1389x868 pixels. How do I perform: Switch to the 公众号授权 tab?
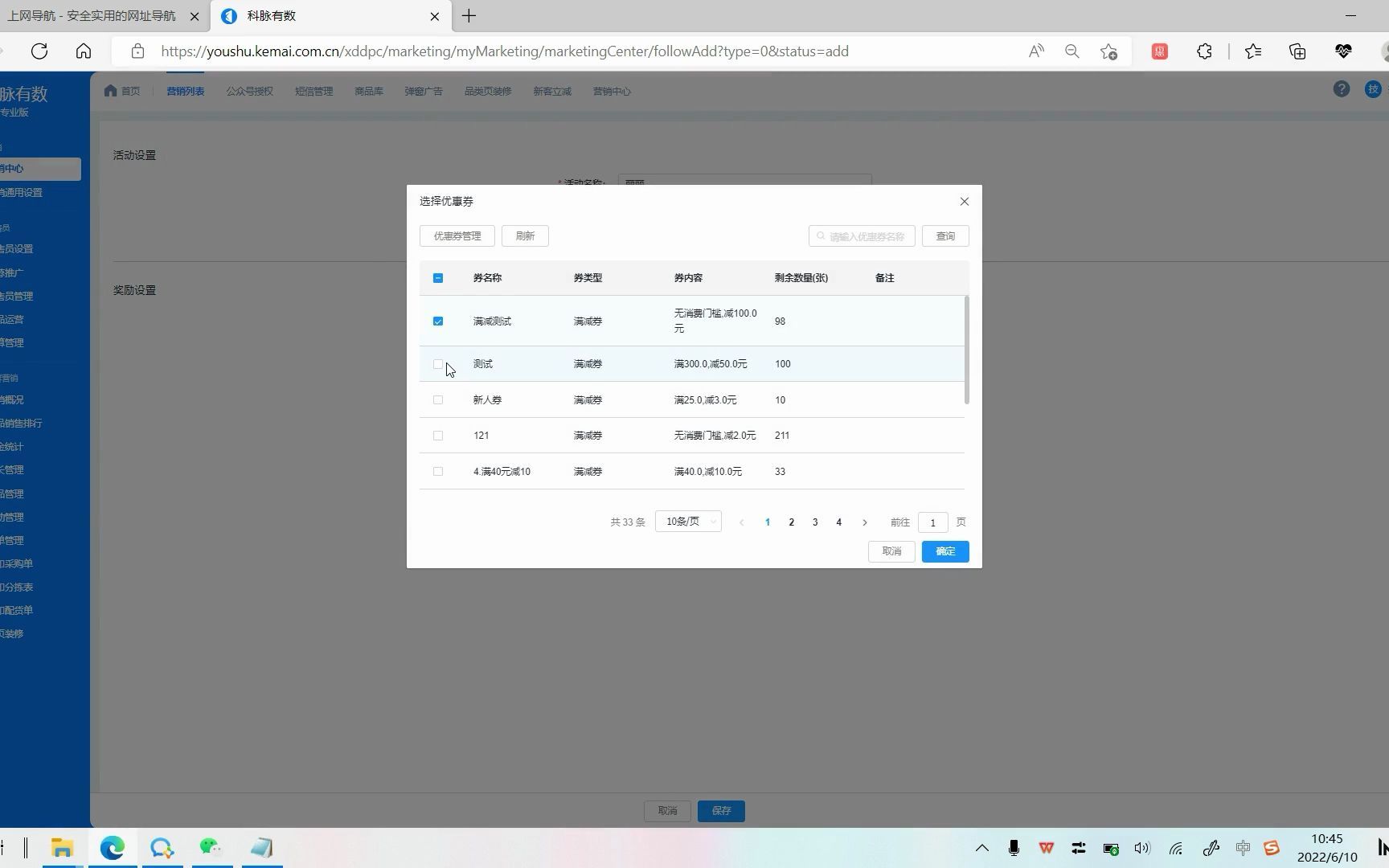pyautogui.click(x=250, y=92)
